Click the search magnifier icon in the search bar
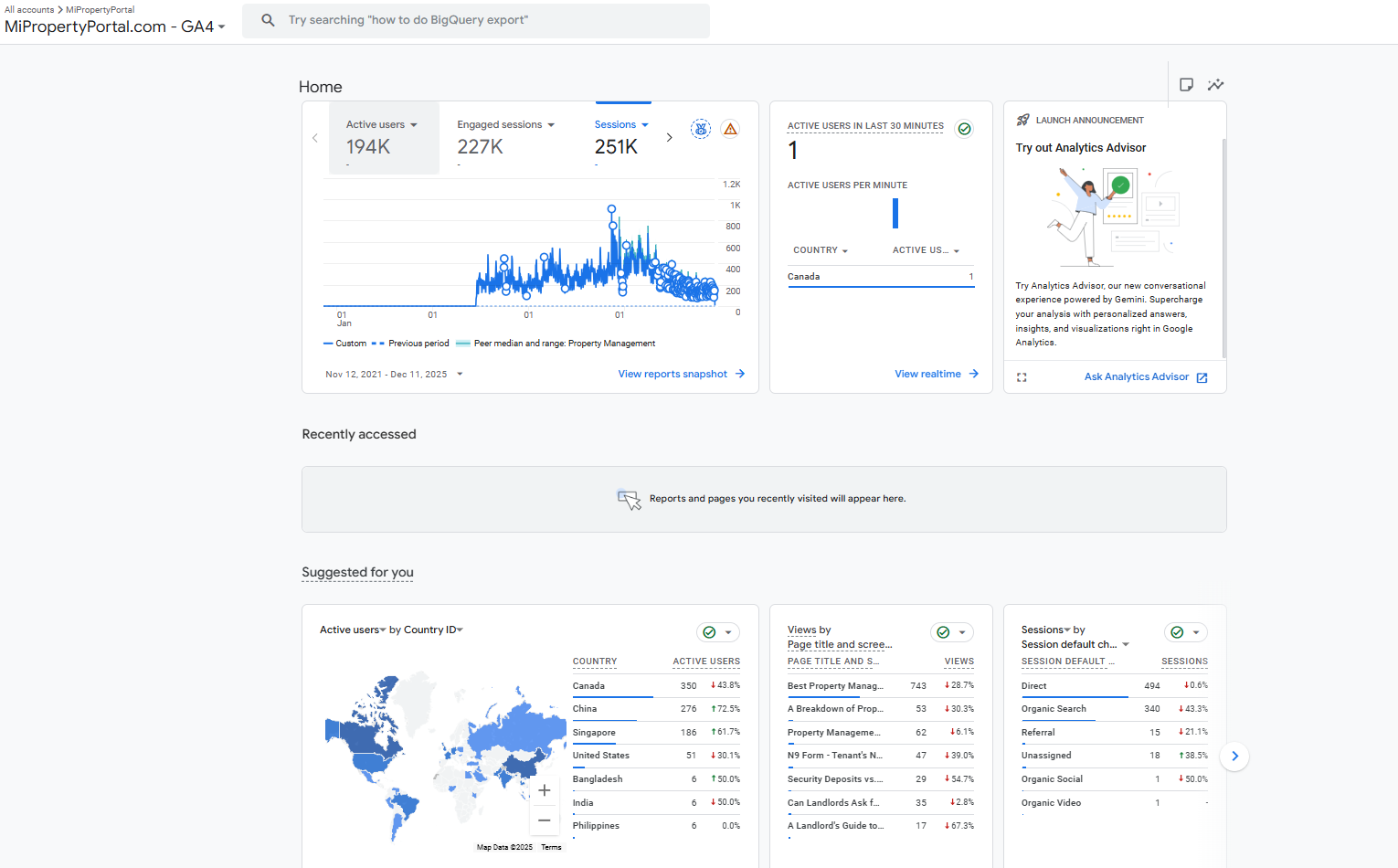Screen dimensions: 1398x868 tap(268, 19)
